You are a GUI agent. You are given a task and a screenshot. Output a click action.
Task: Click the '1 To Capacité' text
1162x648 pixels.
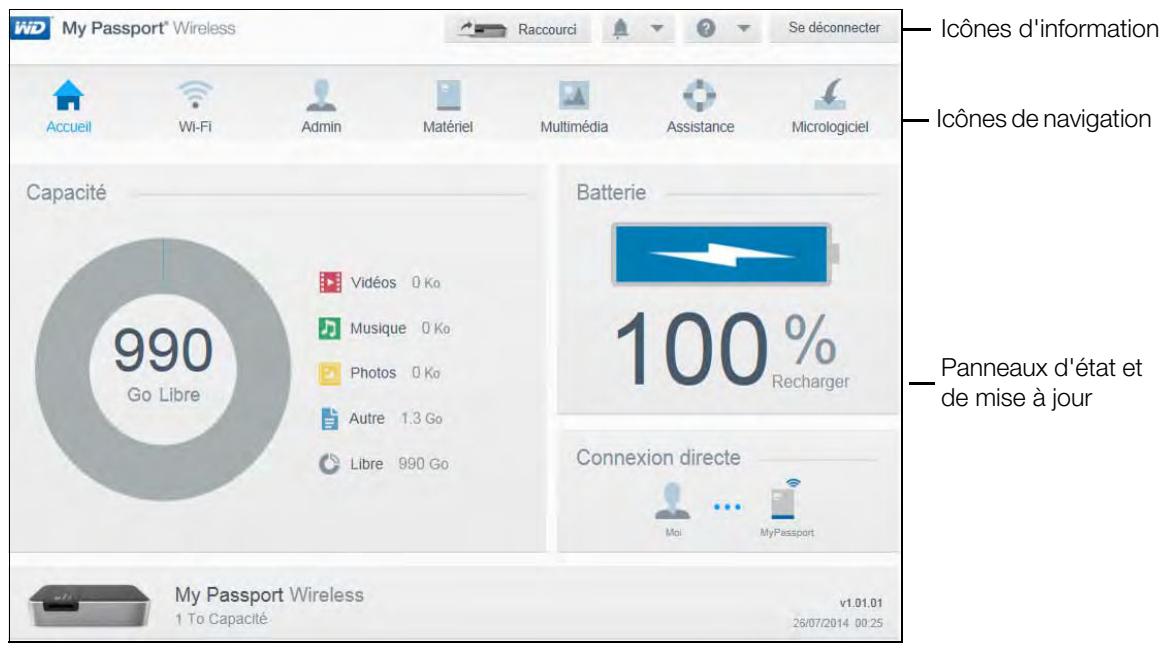221,618
